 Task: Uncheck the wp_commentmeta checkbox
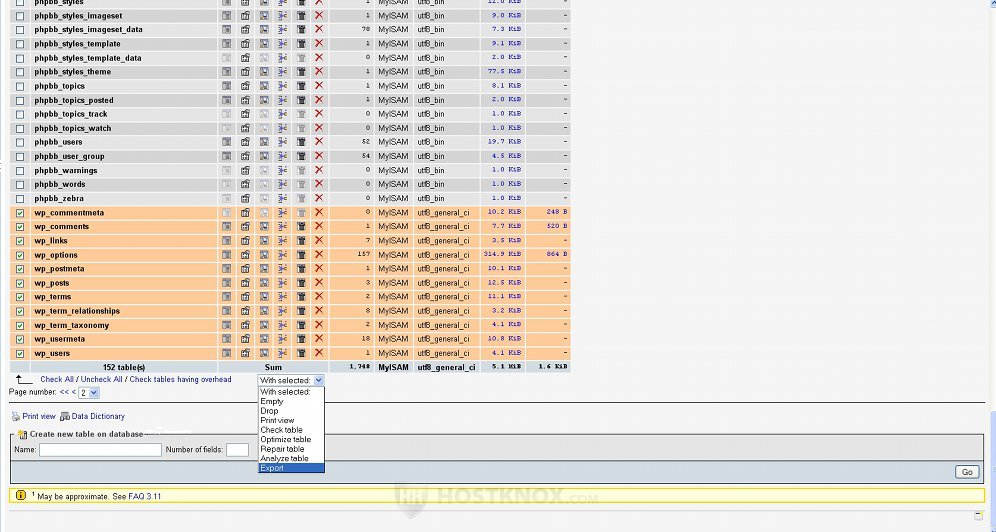[x=20, y=213]
